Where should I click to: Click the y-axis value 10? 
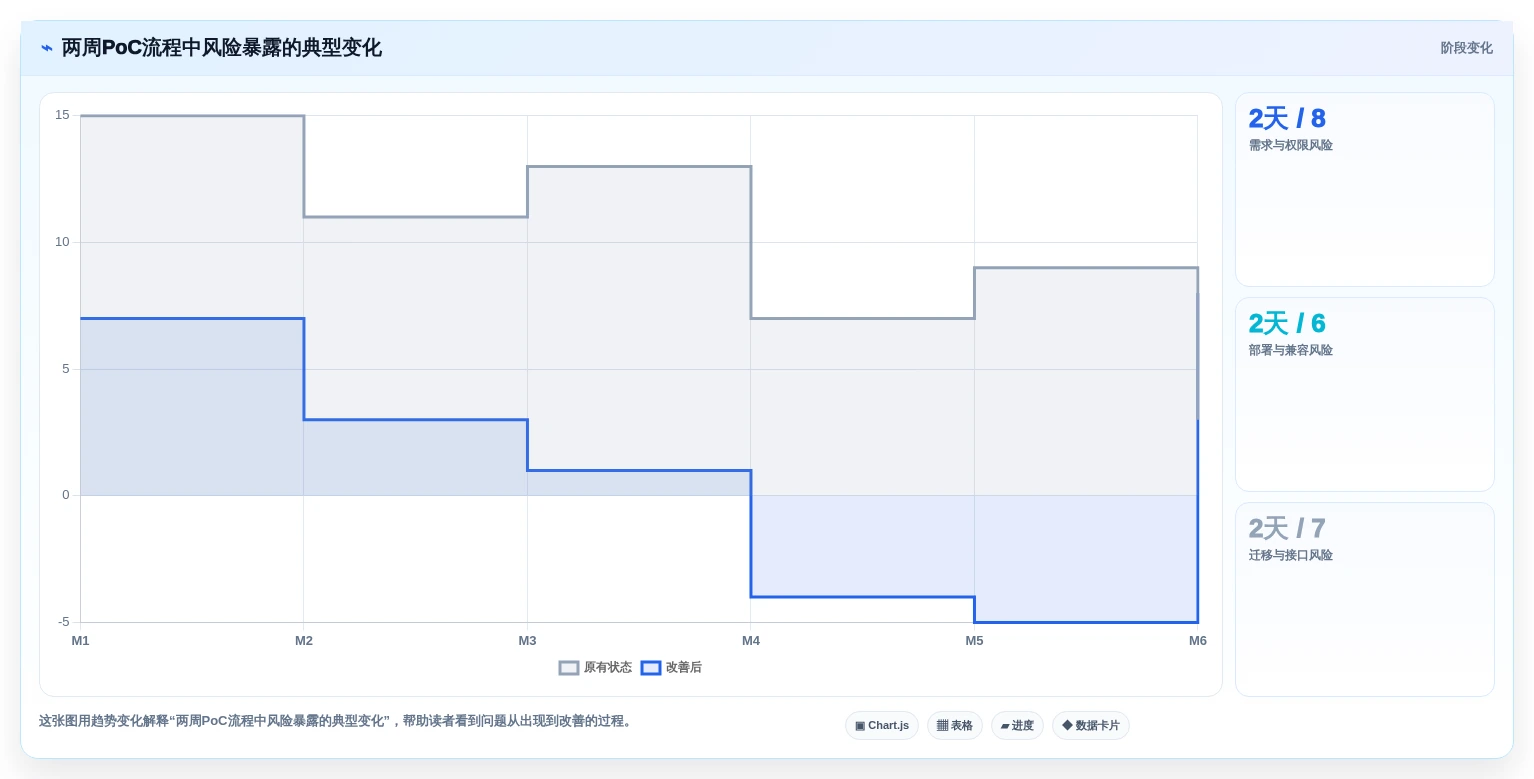coord(62,242)
